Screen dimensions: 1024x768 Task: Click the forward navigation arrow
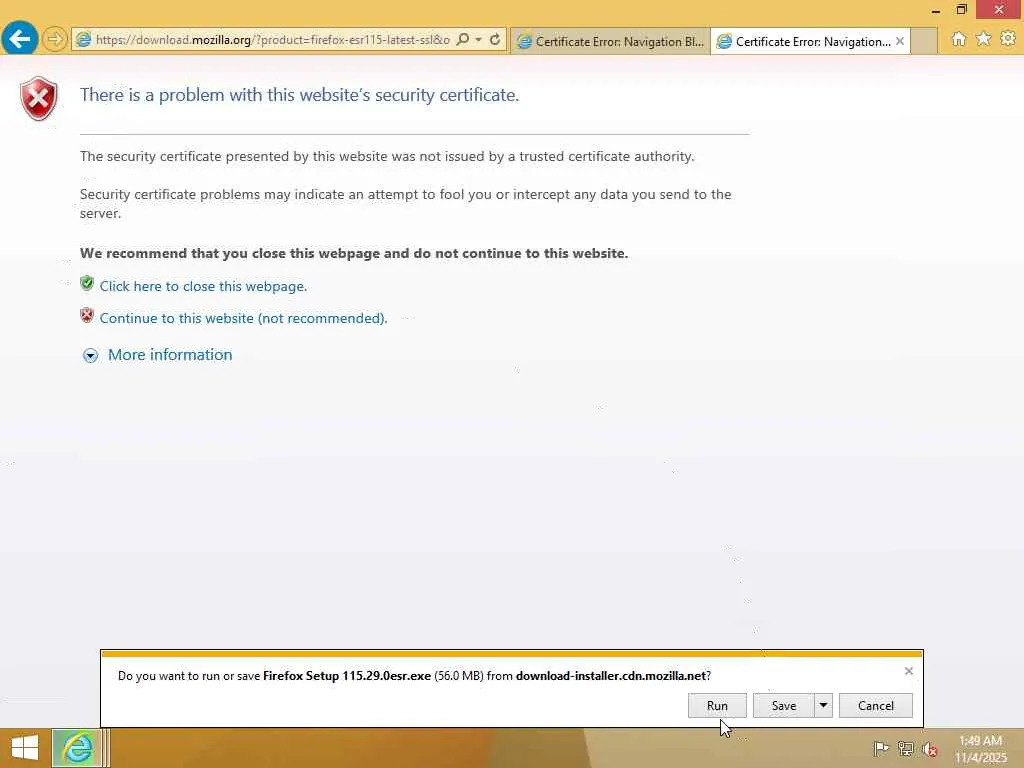coord(55,39)
